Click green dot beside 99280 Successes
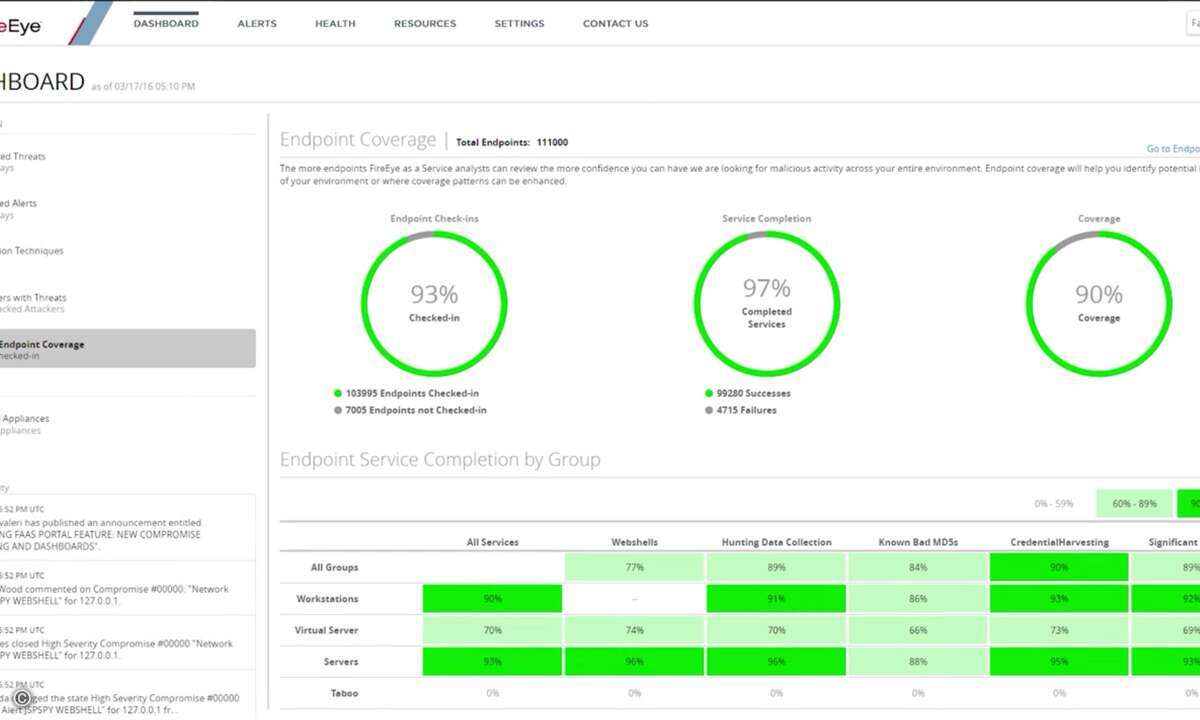1200x720 pixels. point(709,394)
